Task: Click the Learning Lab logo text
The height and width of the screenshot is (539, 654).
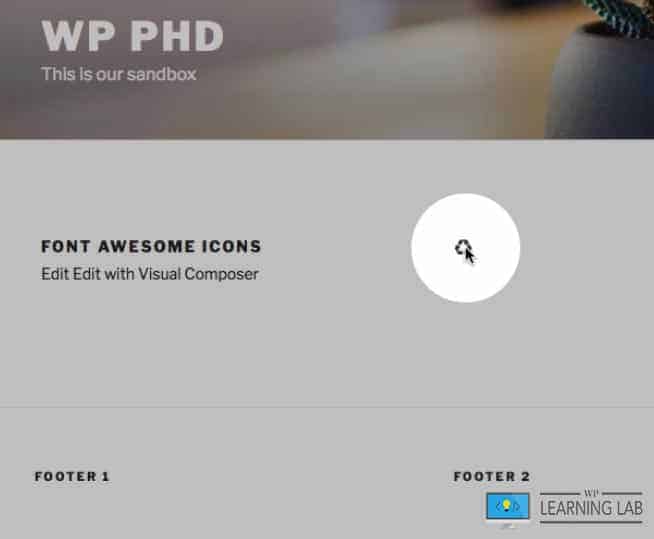Action: [591, 508]
